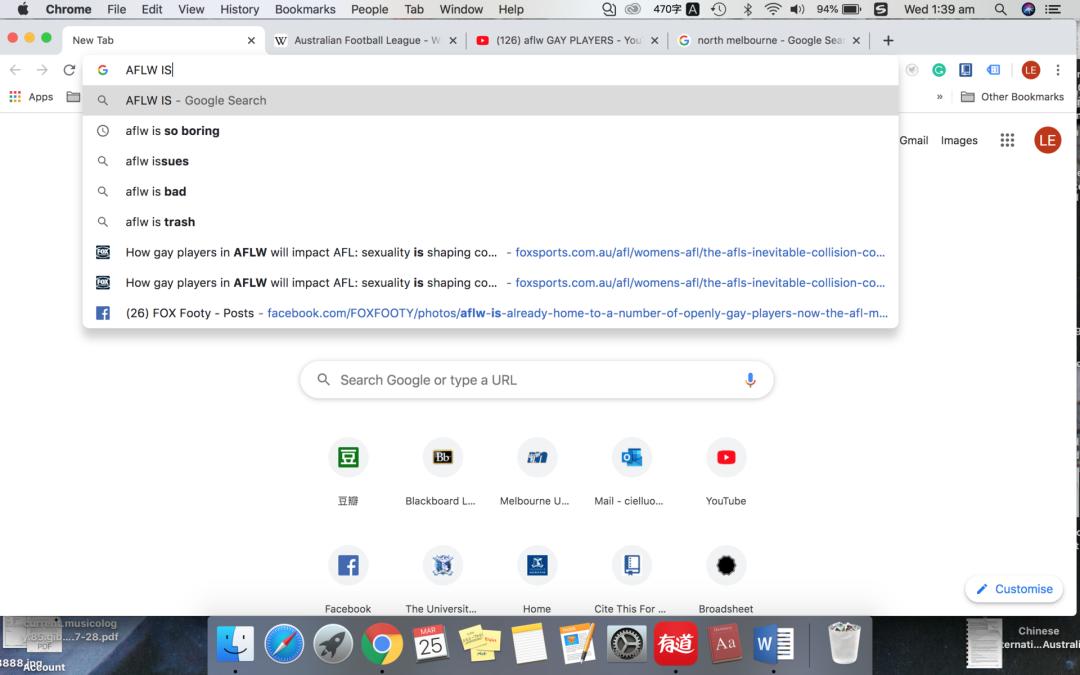Click the voice search microphone icon
This screenshot has height=675, width=1080.
click(x=750, y=380)
